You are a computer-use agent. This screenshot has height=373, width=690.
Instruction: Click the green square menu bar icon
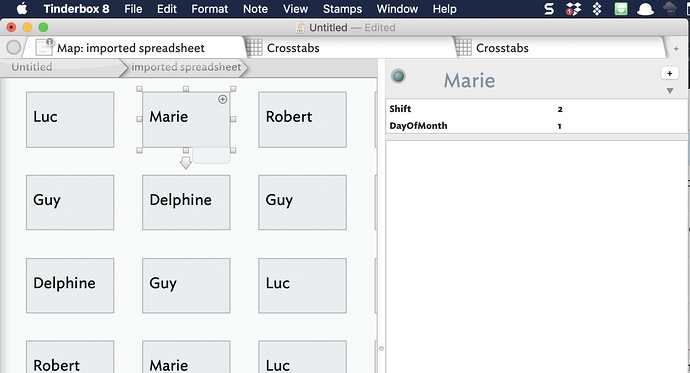click(x=621, y=9)
